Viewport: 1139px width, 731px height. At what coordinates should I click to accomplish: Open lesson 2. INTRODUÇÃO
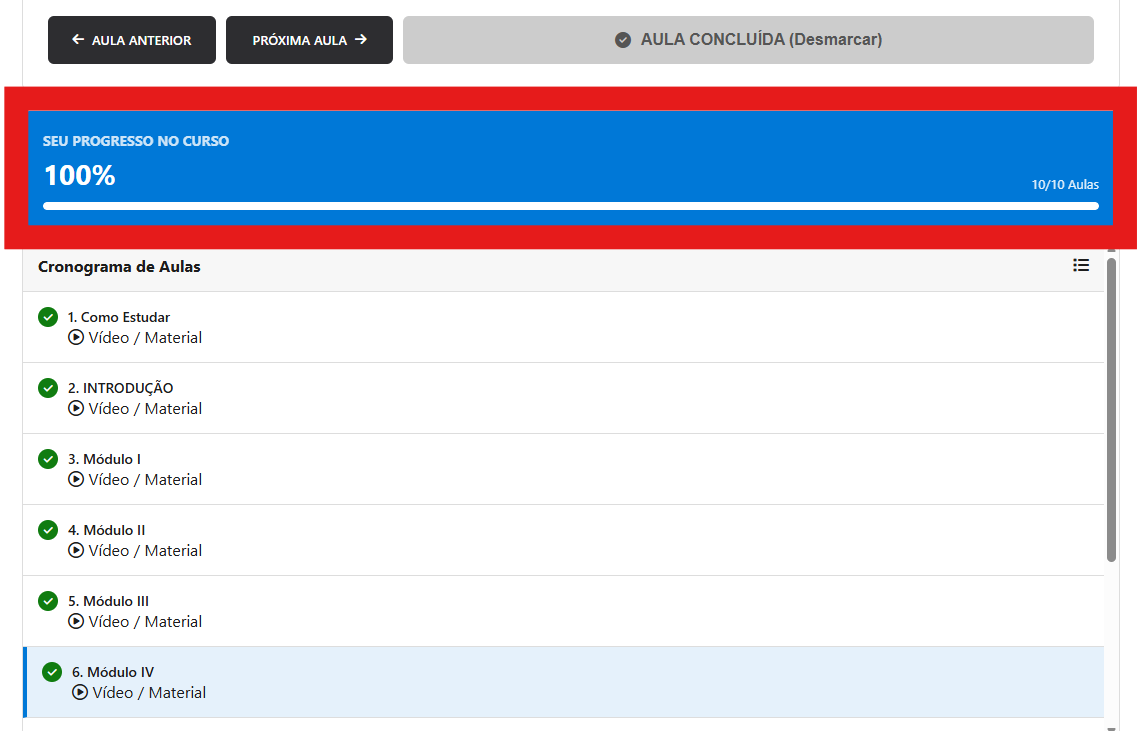(x=564, y=398)
